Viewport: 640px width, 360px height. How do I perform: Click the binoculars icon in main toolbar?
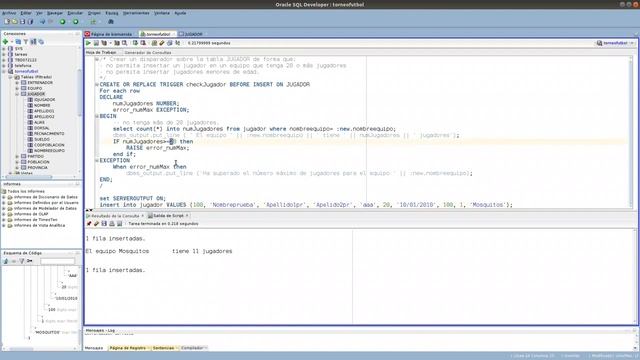pyautogui.click(x=111, y=22)
